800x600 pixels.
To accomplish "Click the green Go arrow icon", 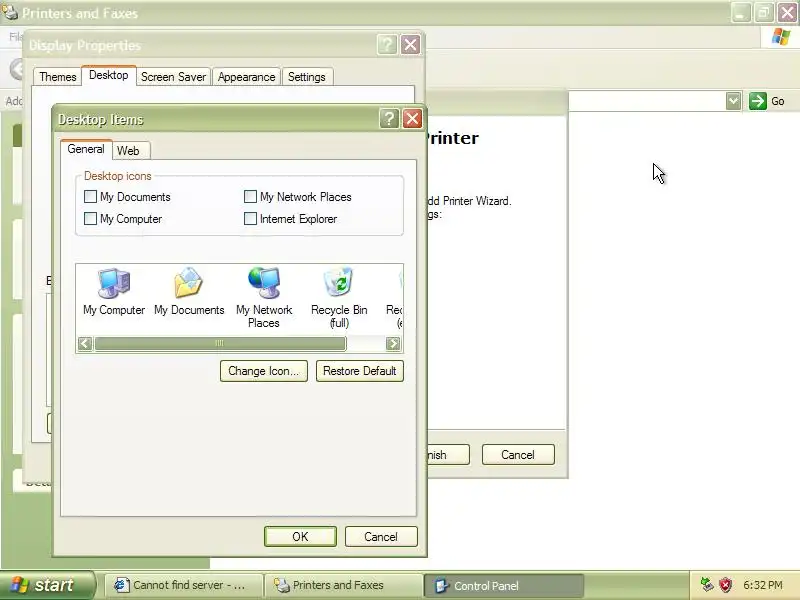I will (758, 101).
